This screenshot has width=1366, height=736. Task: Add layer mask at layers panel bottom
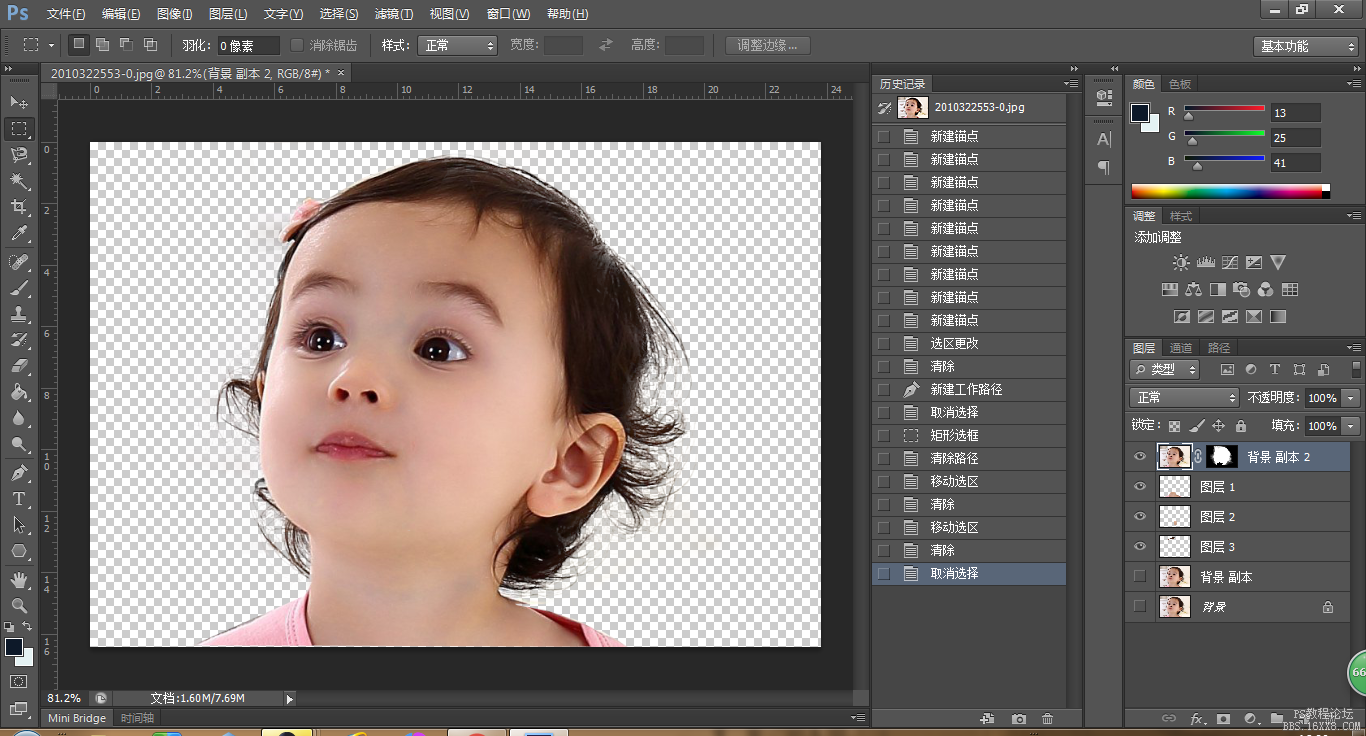click(1223, 719)
